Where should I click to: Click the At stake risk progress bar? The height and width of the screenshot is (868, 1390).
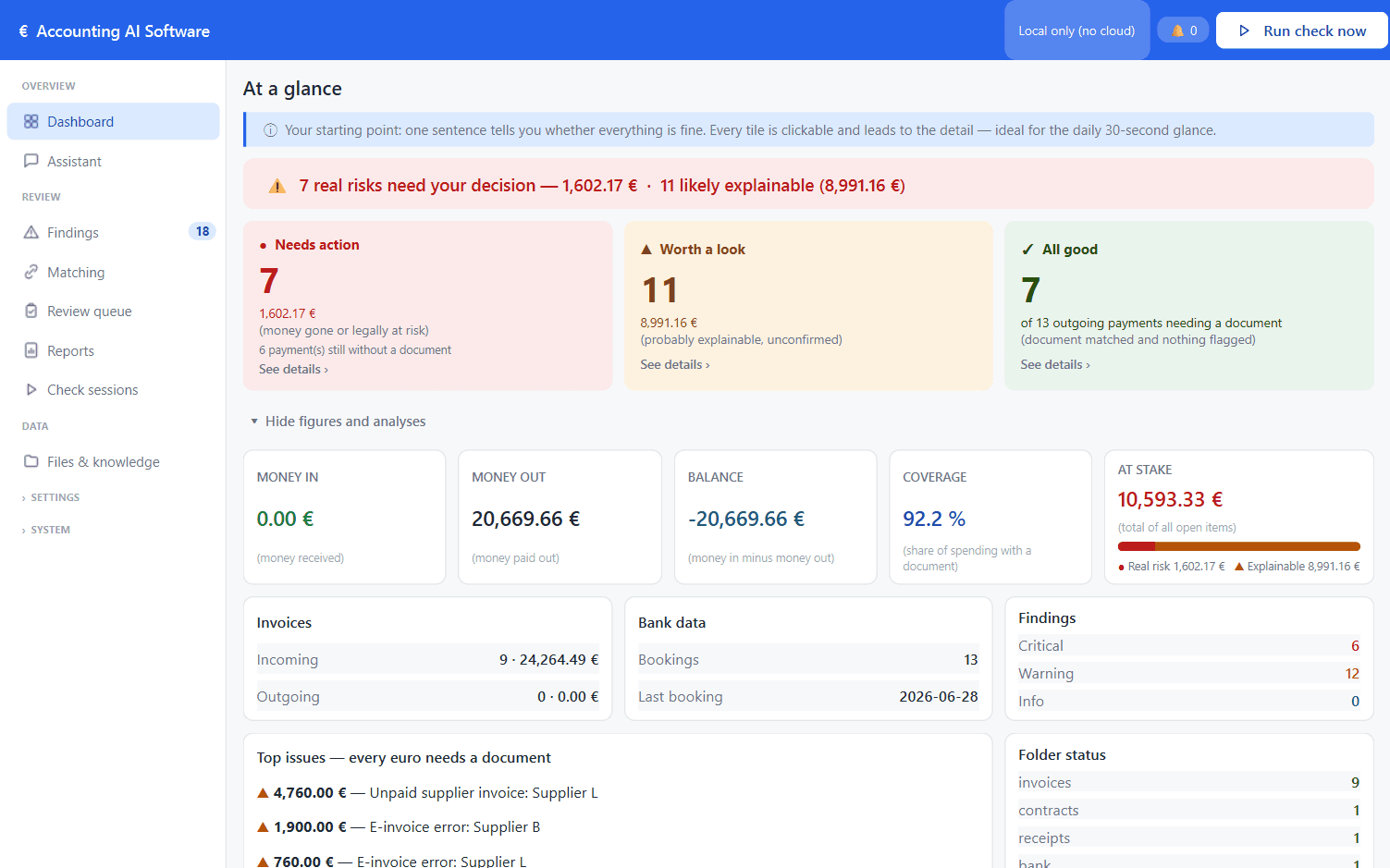pos(1239,546)
